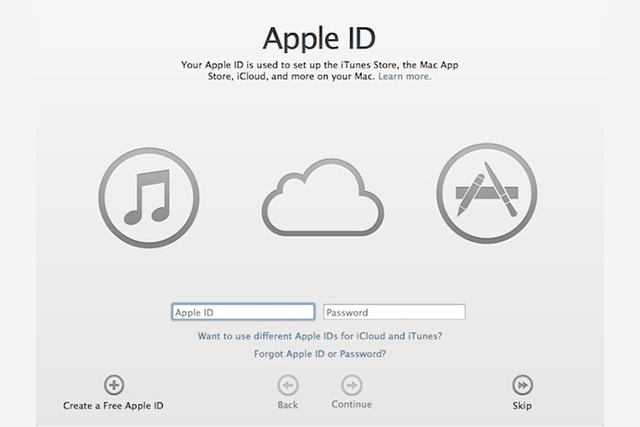Open 'Forgot Apple ID or Password?' link

point(320,354)
